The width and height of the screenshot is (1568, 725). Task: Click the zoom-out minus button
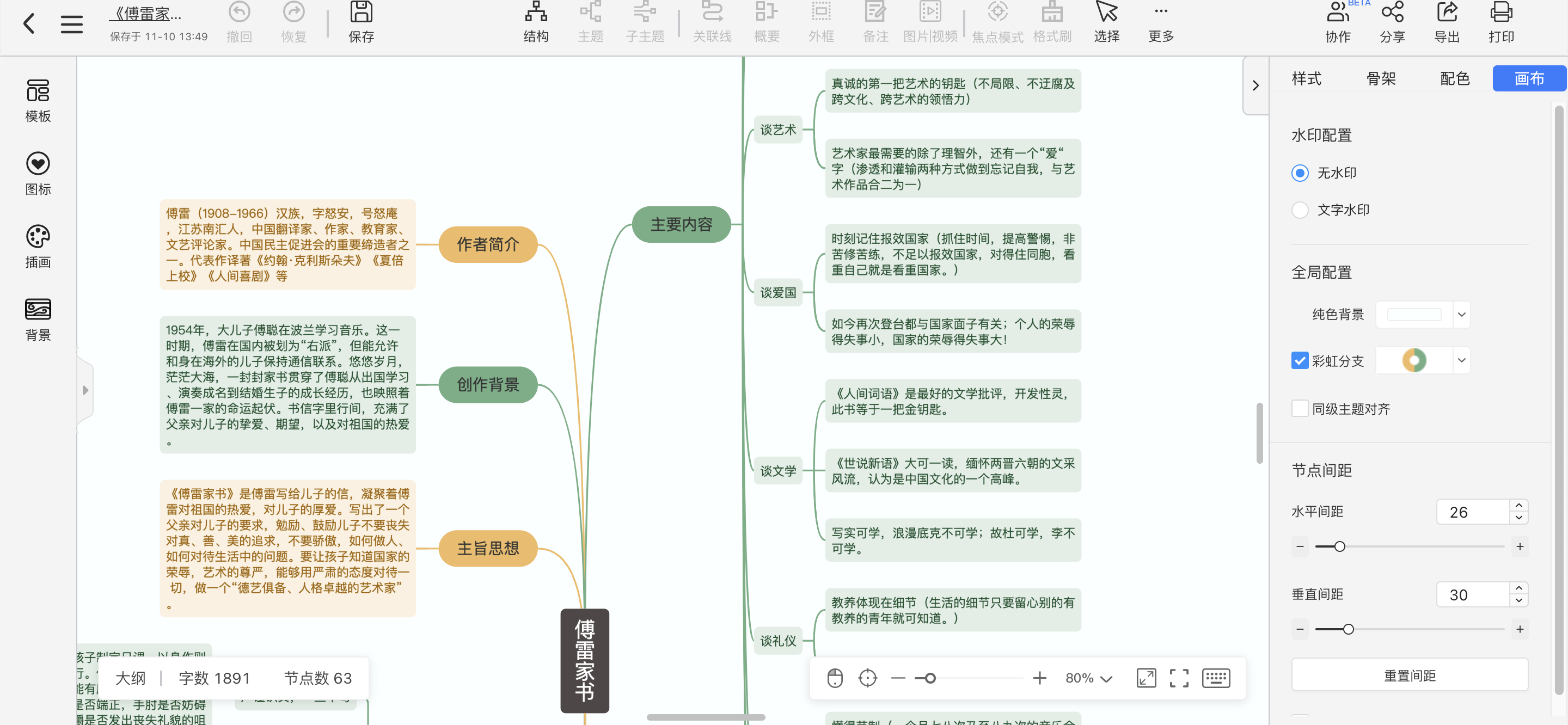click(x=898, y=678)
